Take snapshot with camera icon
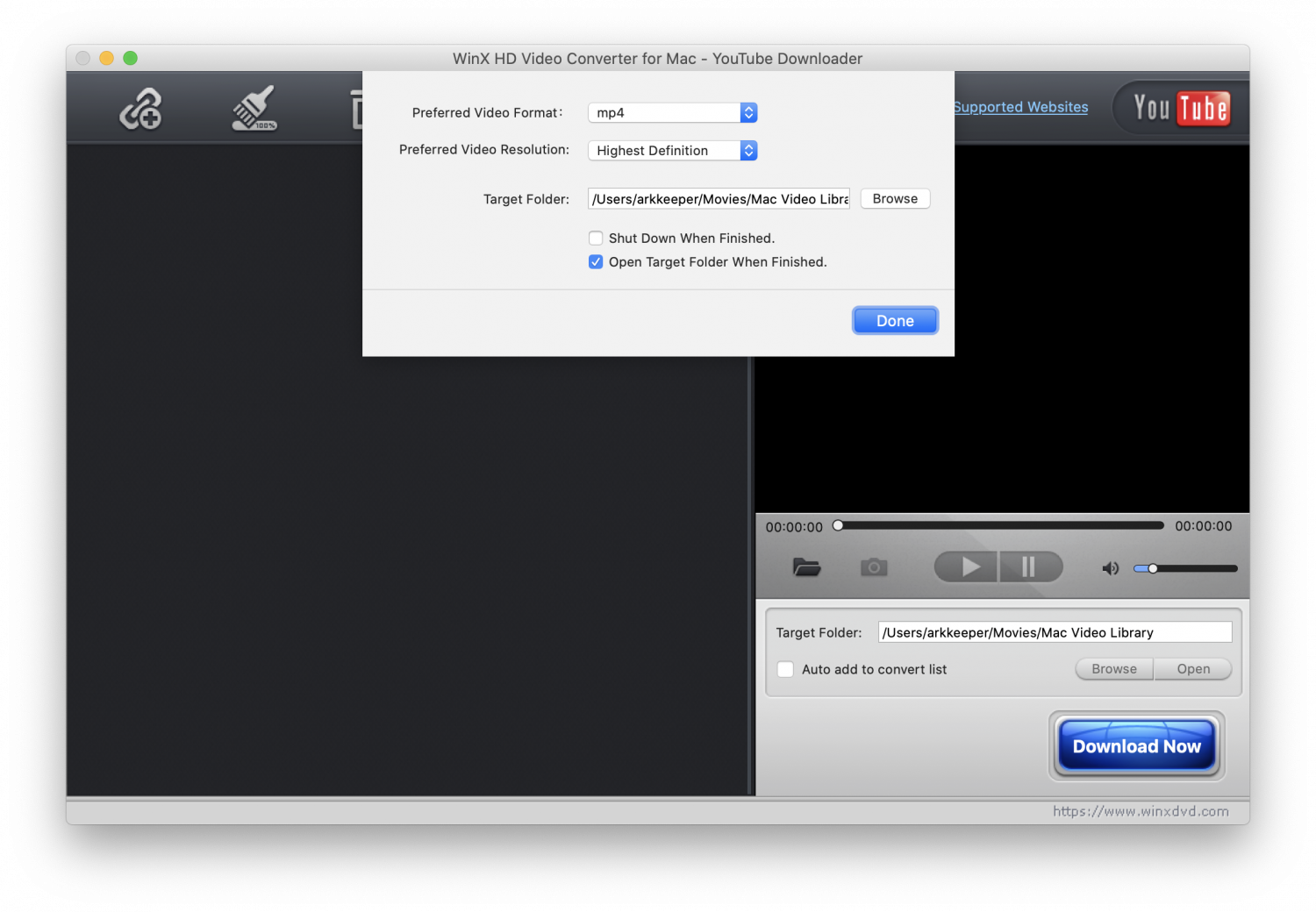 (874, 567)
